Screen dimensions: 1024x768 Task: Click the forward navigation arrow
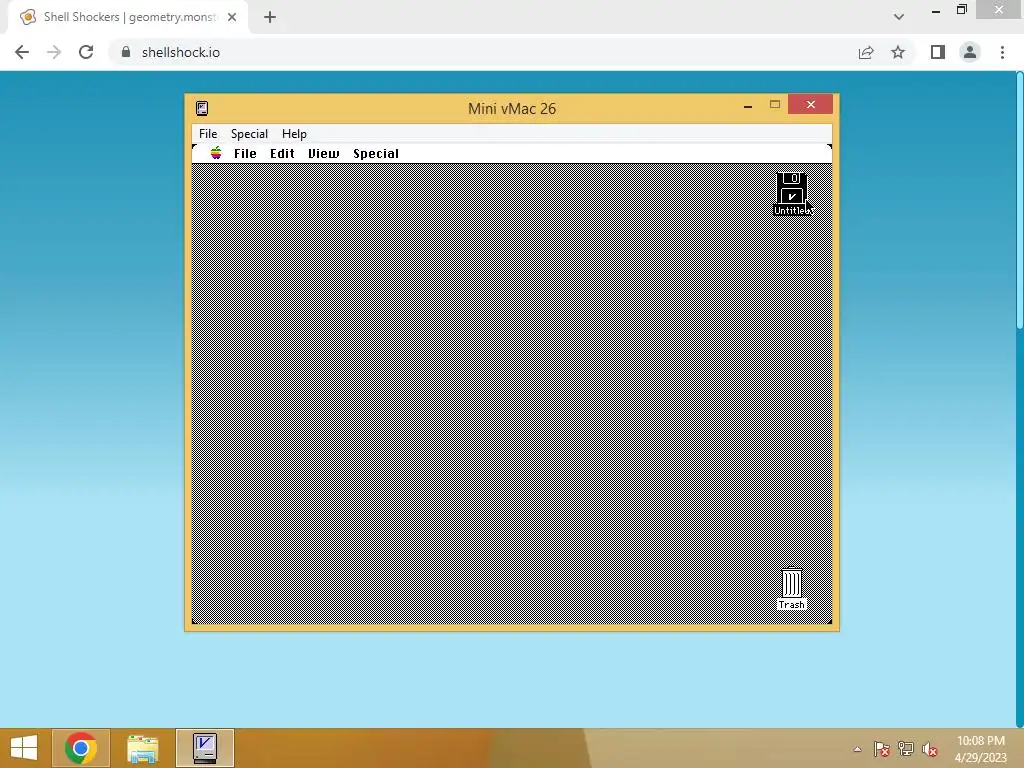pos(54,52)
